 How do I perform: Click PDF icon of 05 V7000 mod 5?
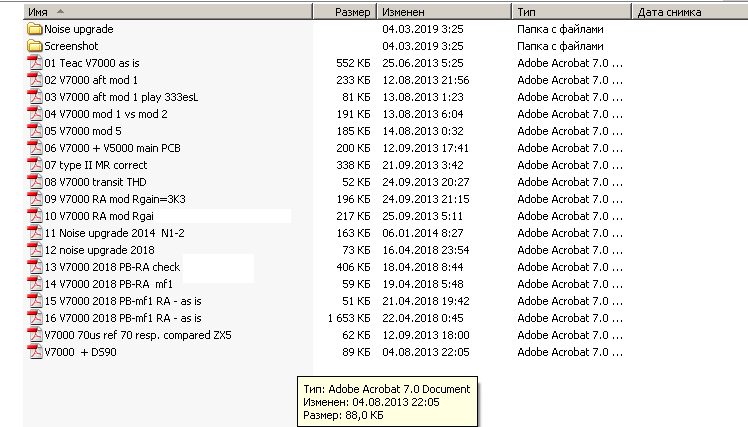[34, 131]
